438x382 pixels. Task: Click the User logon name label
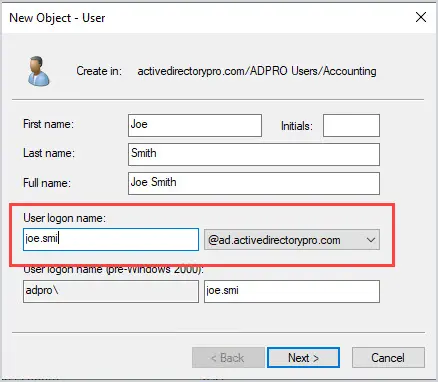64,218
